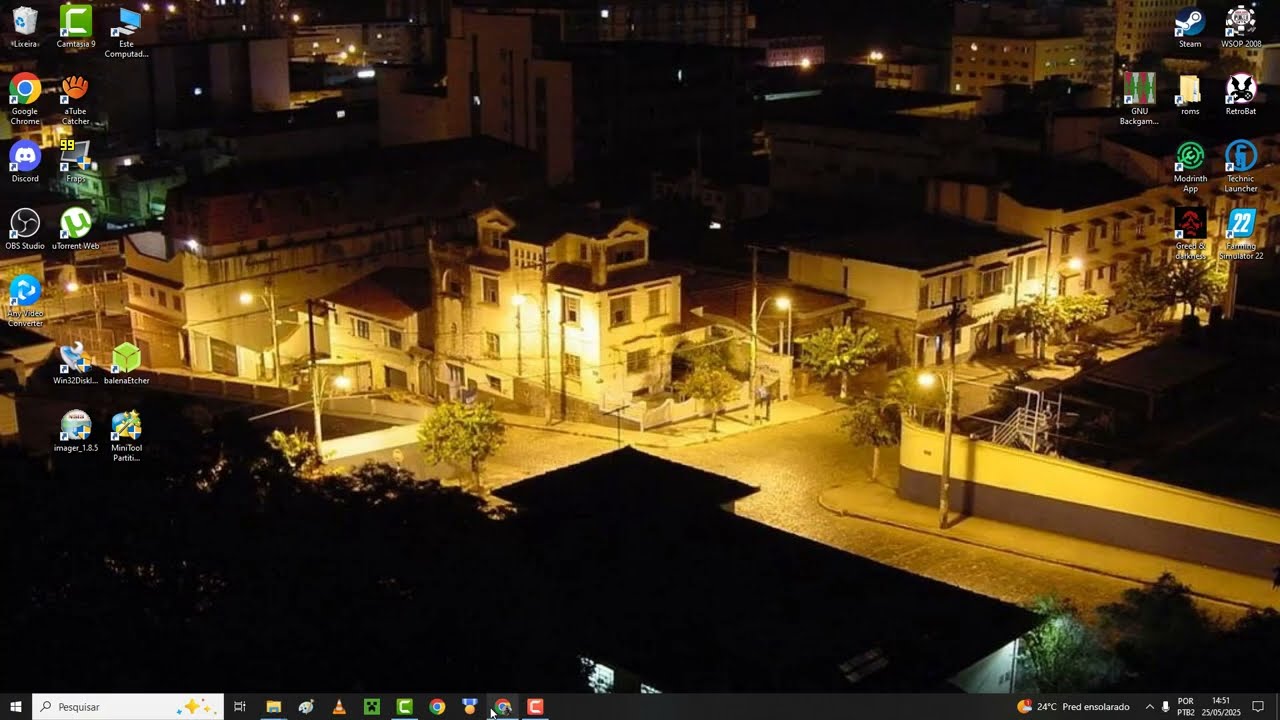The image size is (1280, 720).
Task: Launch VLC media player from the taskbar
Action: pyautogui.click(x=339, y=707)
